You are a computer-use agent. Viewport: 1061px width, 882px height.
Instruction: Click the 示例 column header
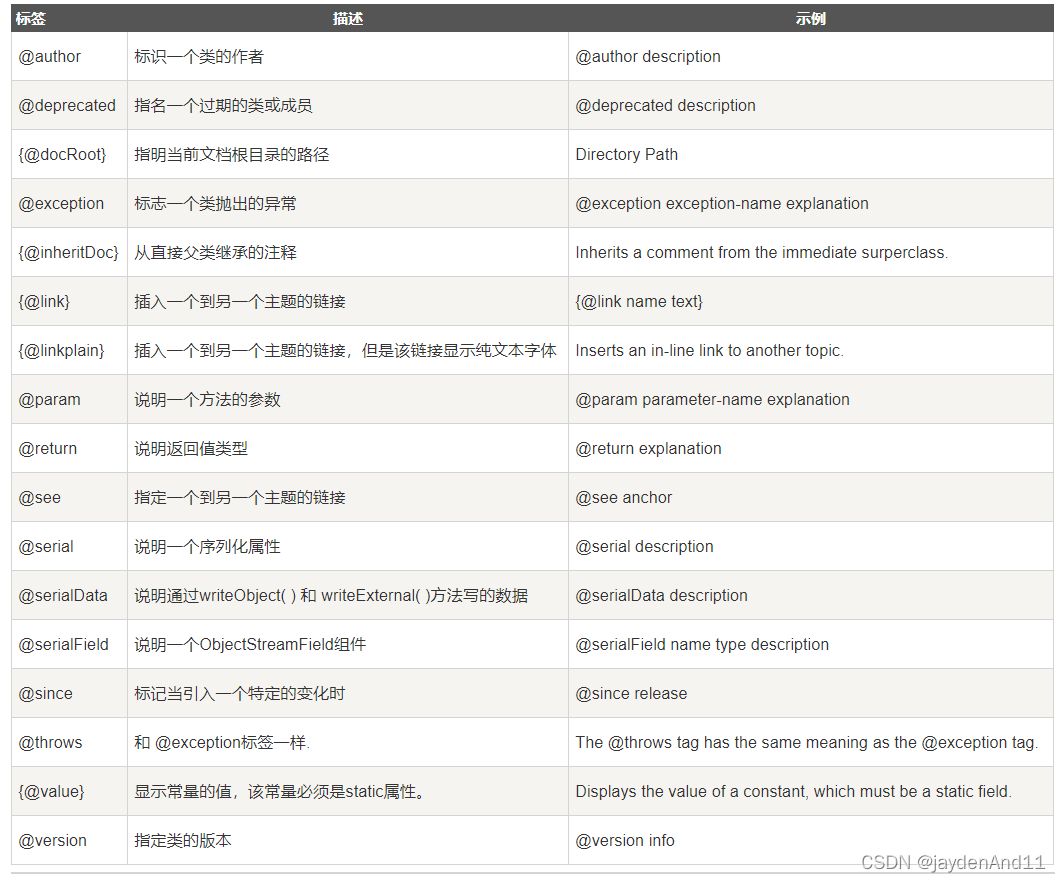tap(811, 19)
